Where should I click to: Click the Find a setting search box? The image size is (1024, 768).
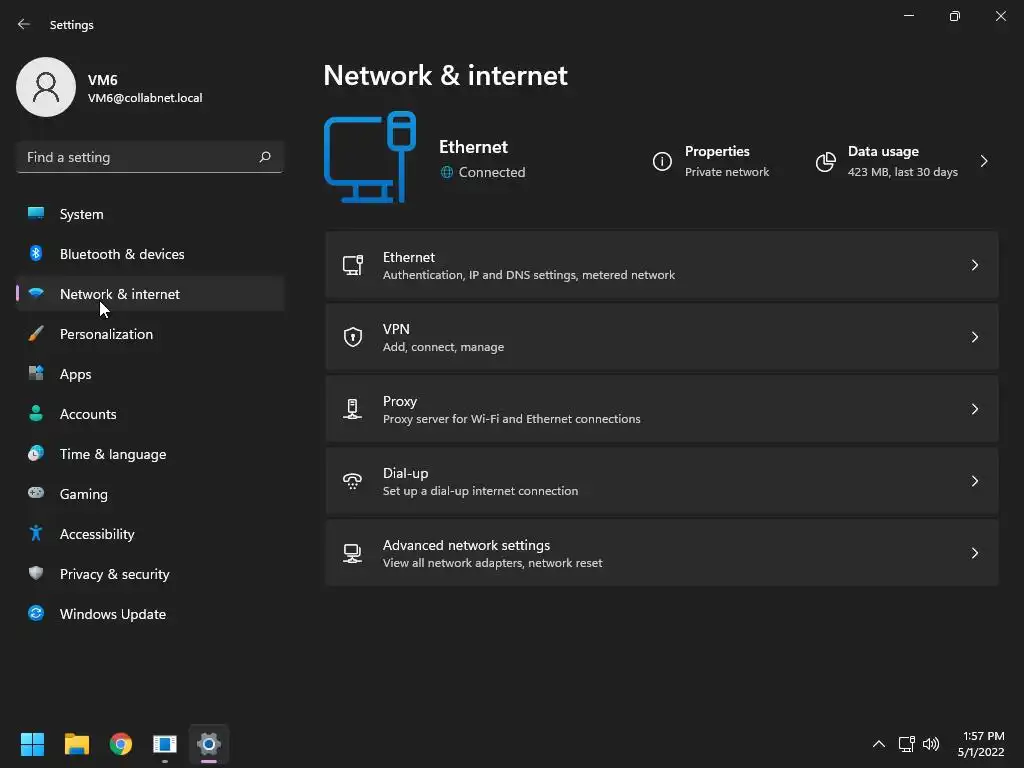pos(138,157)
